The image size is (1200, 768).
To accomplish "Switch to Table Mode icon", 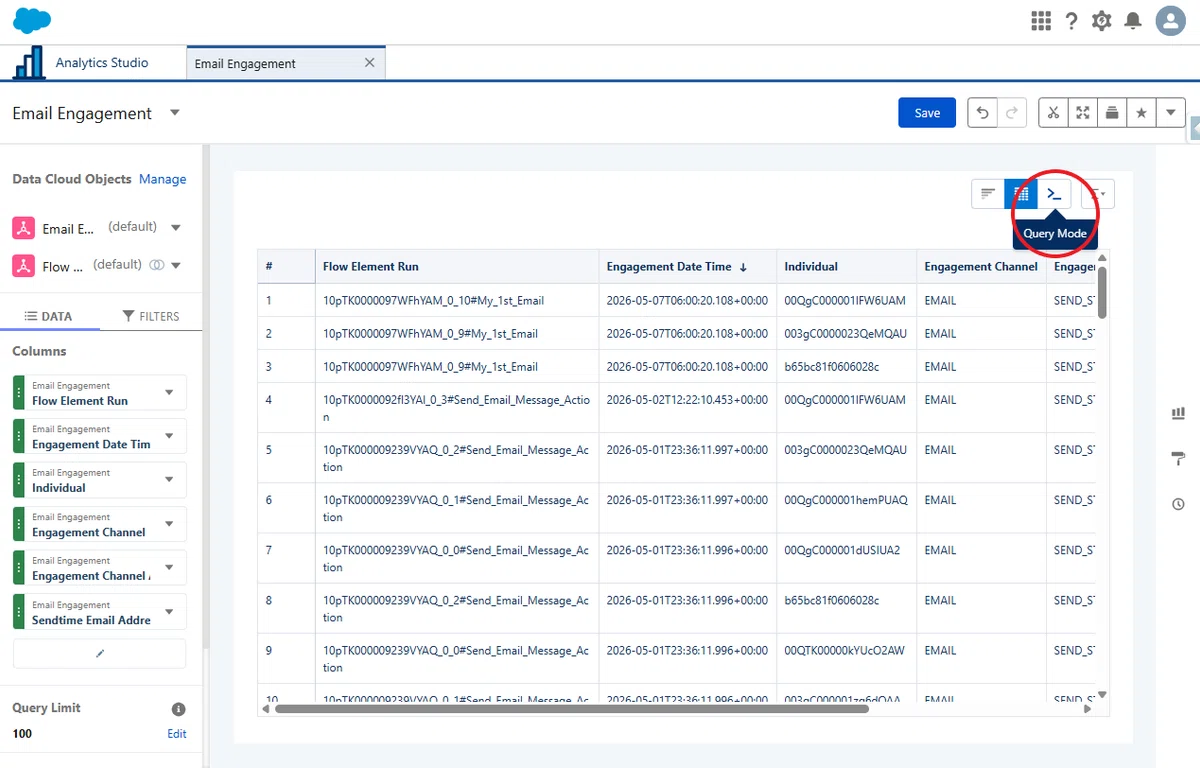I will coord(1021,193).
